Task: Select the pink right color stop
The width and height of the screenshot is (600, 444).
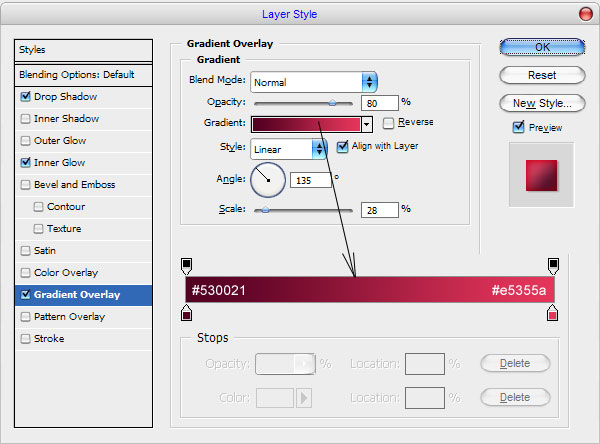Action: point(553,314)
